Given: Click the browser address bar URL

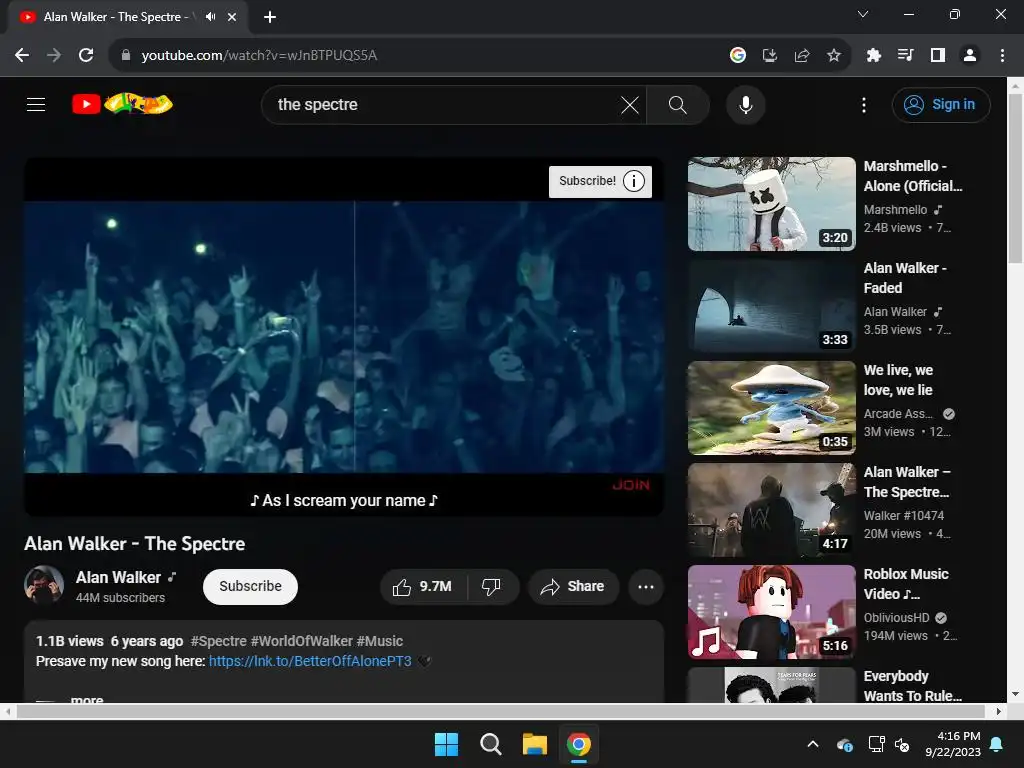Looking at the screenshot, I should pos(259,56).
